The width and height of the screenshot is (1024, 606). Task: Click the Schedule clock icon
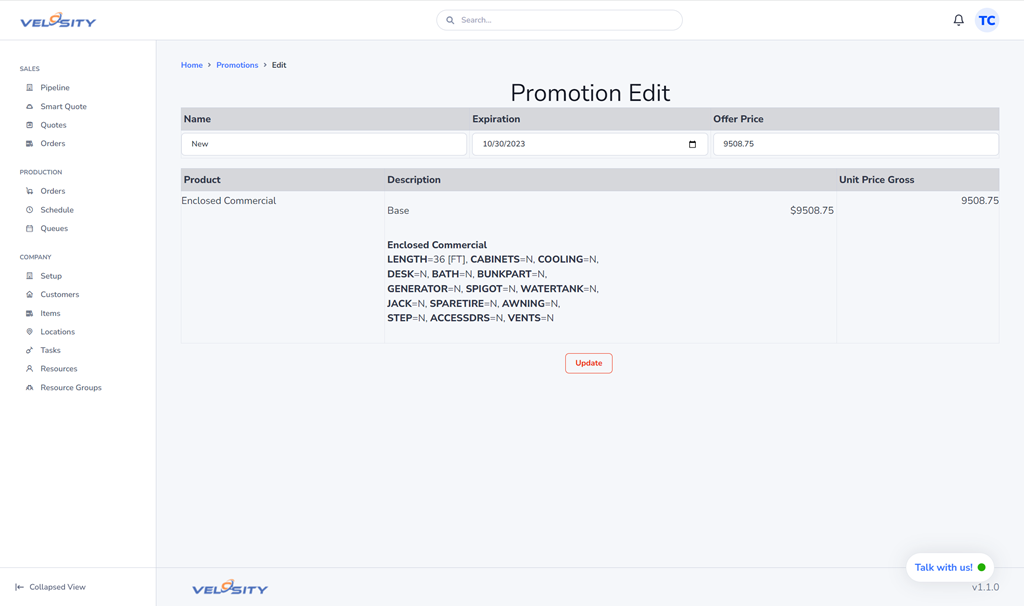pos(29,210)
